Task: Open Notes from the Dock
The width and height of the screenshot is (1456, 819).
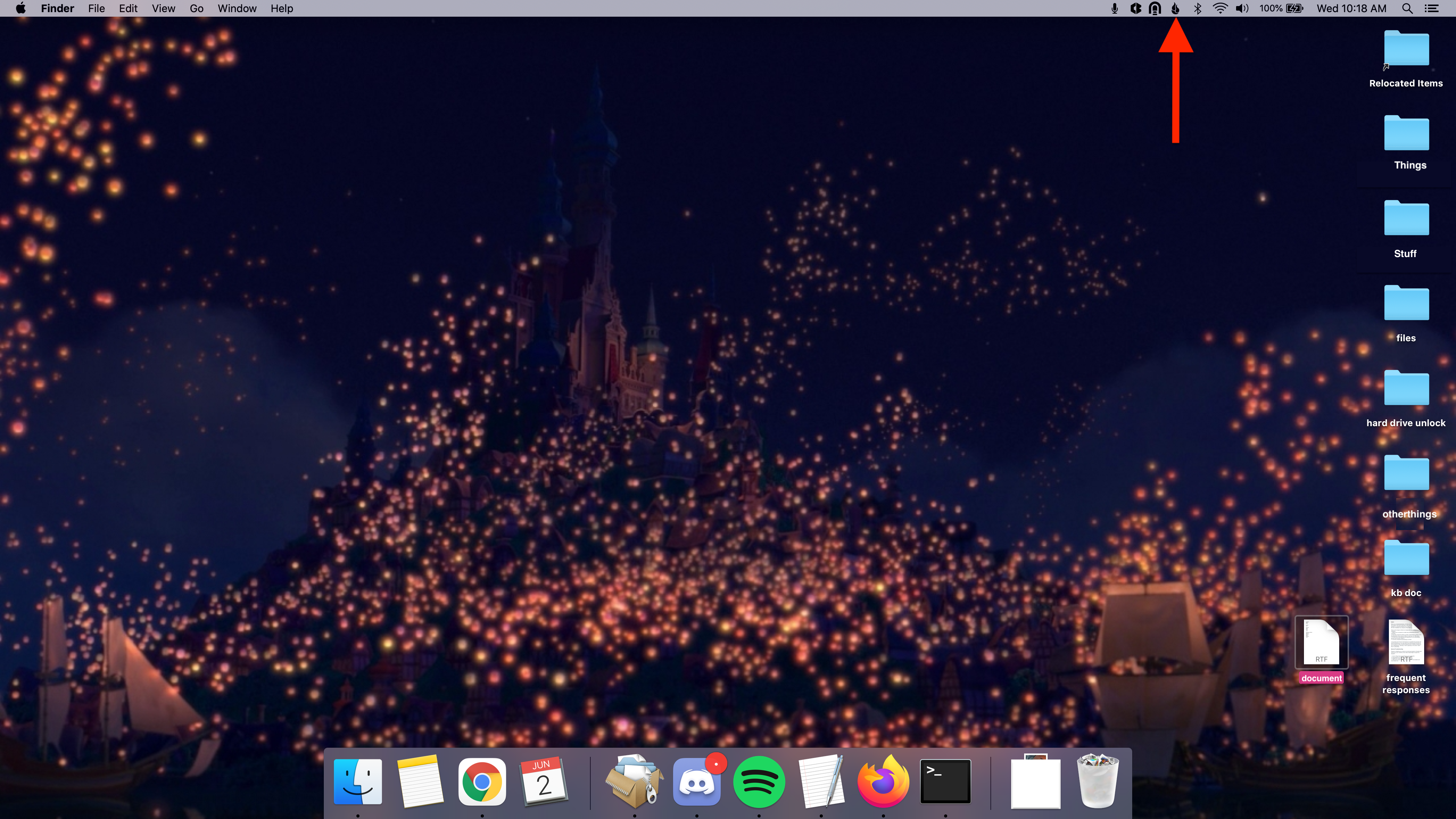Action: point(420,782)
